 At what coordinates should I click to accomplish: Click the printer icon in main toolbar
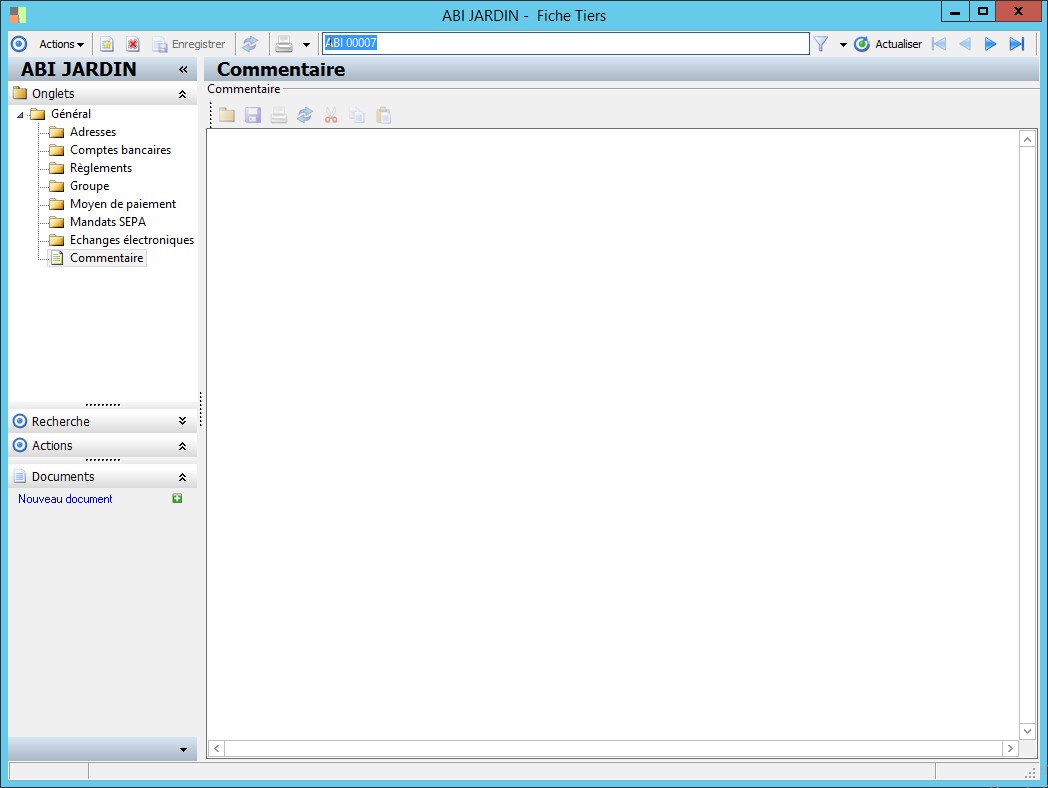[284, 44]
